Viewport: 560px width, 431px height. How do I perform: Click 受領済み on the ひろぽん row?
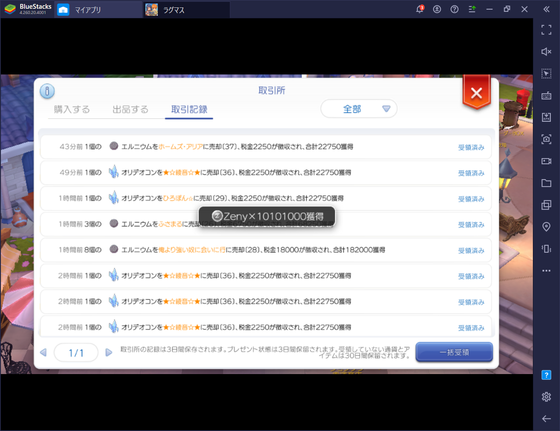471,199
